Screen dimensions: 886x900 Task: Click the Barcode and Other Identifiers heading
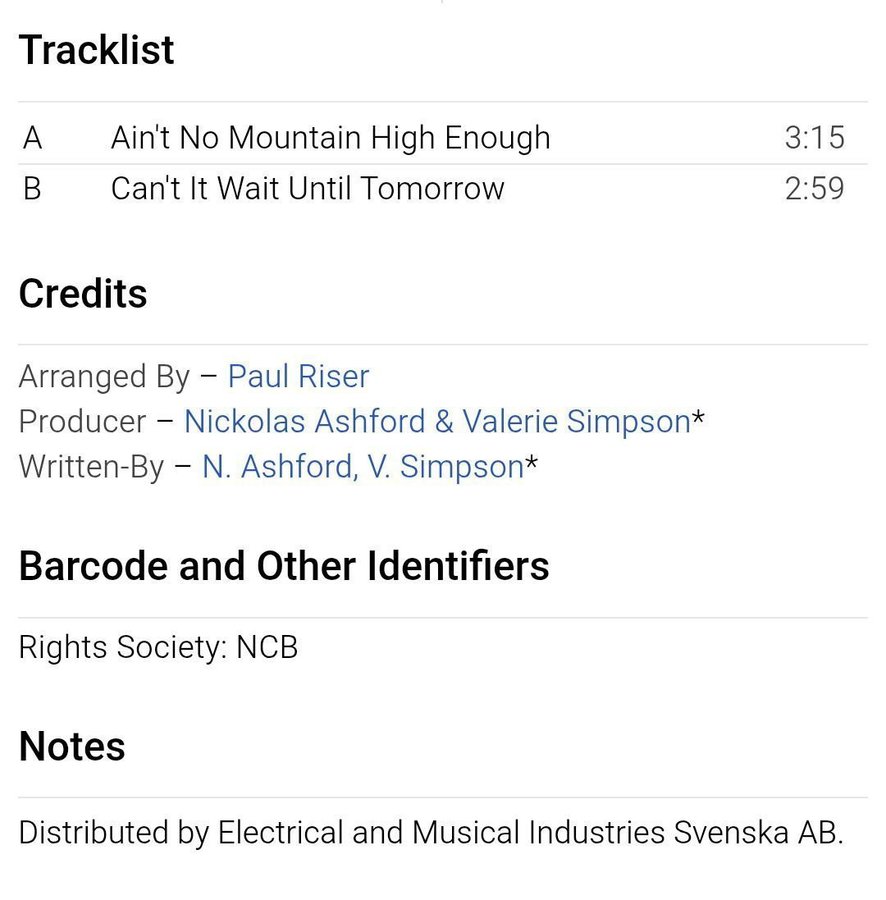tap(284, 566)
